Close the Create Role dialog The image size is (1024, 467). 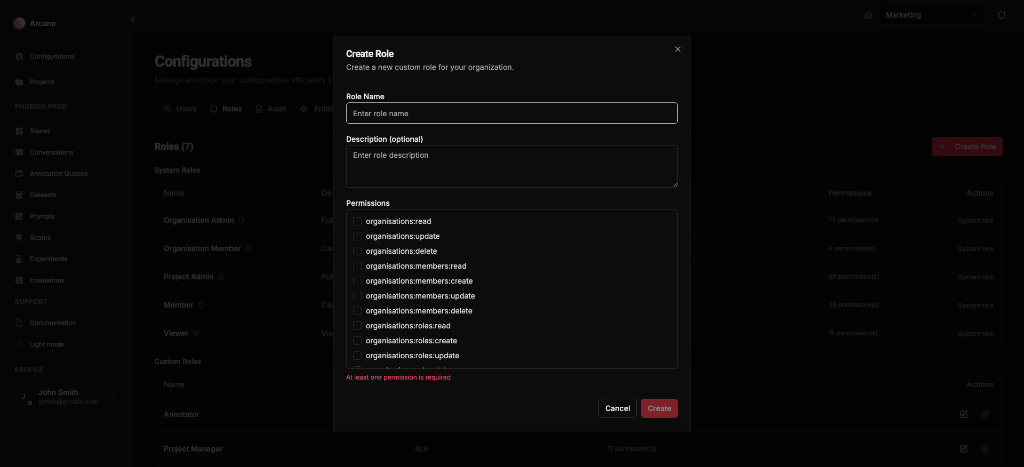[677, 49]
